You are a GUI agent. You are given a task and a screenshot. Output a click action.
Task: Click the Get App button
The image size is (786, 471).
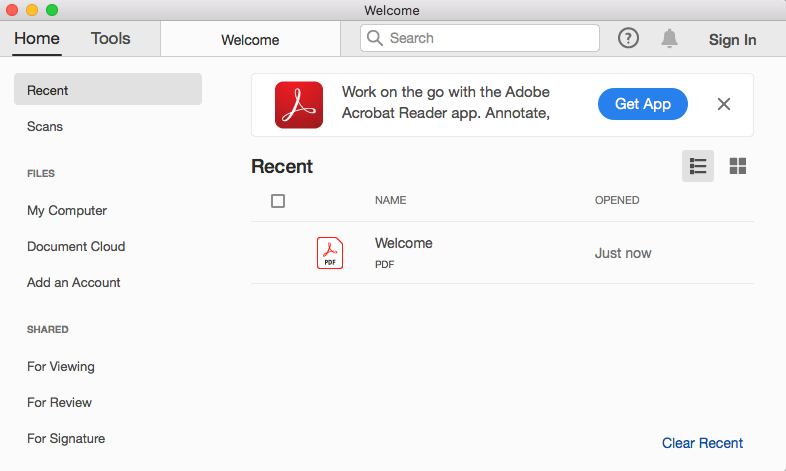pyautogui.click(x=643, y=104)
